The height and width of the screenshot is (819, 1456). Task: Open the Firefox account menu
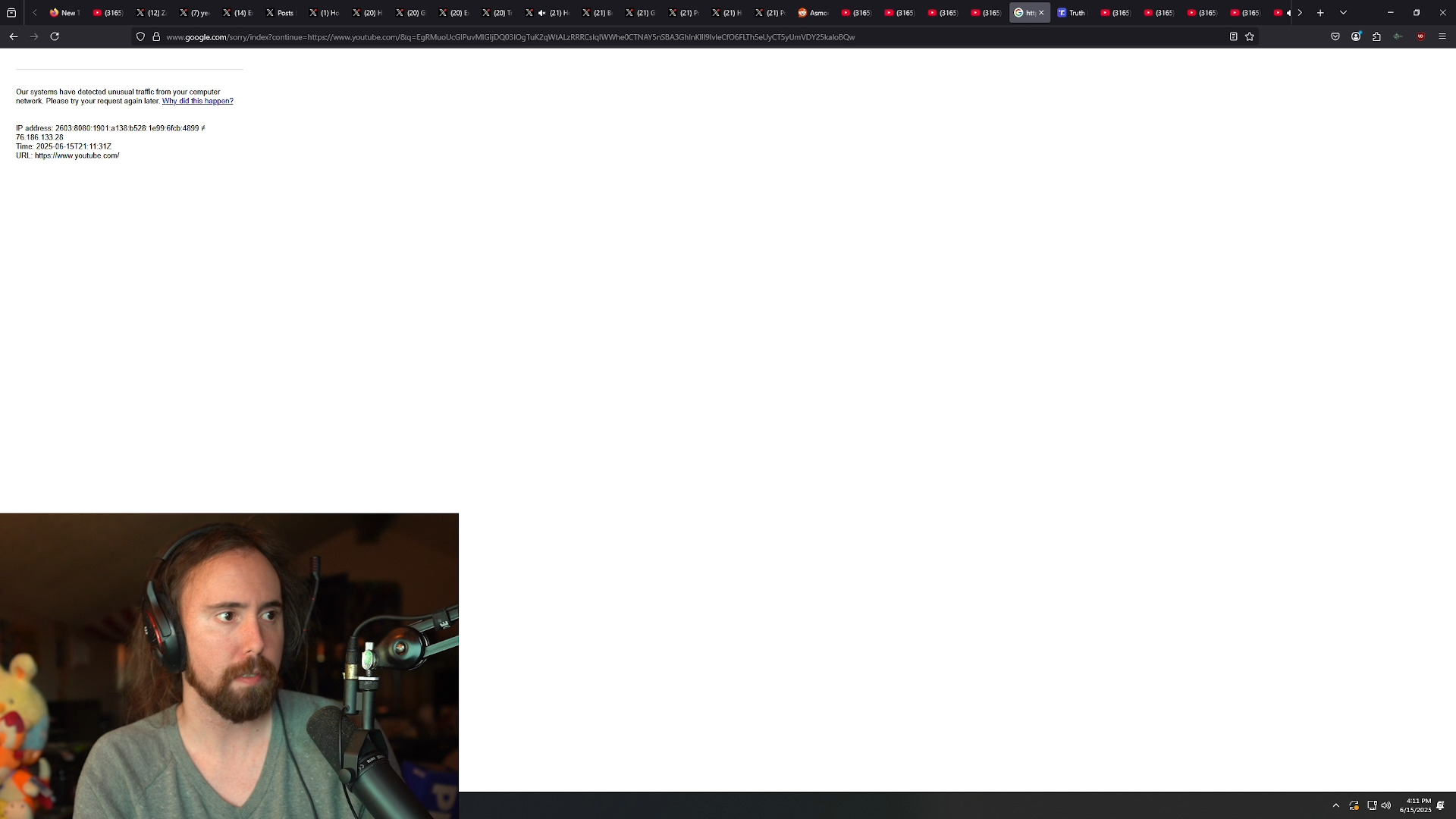pyautogui.click(x=1356, y=36)
